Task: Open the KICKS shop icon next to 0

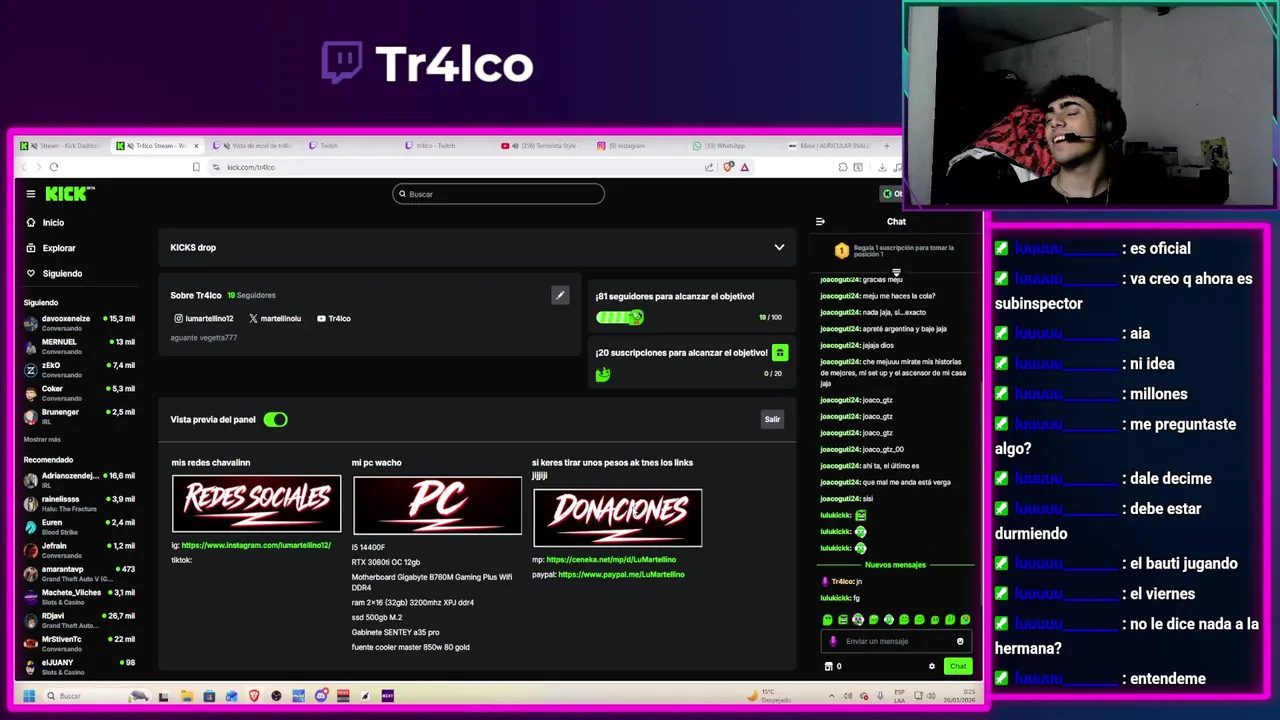Action: point(828,666)
